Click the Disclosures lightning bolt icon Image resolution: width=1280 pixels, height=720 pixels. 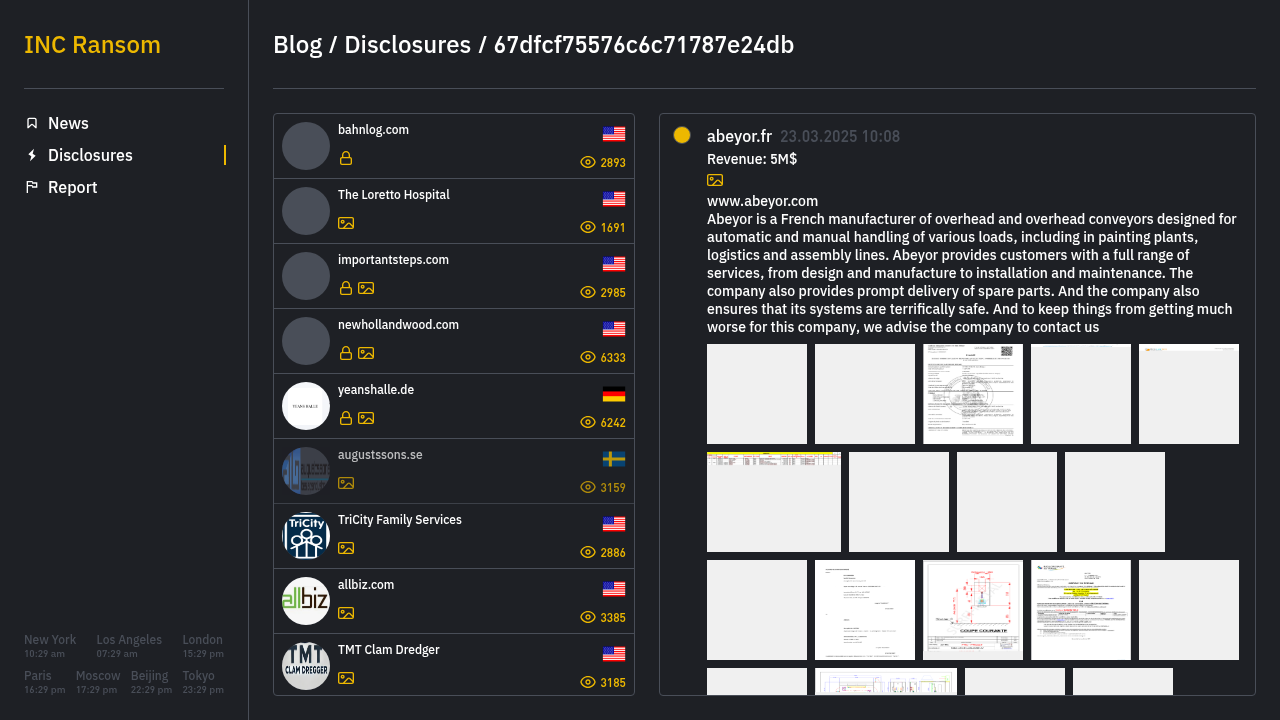click(x=32, y=155)
